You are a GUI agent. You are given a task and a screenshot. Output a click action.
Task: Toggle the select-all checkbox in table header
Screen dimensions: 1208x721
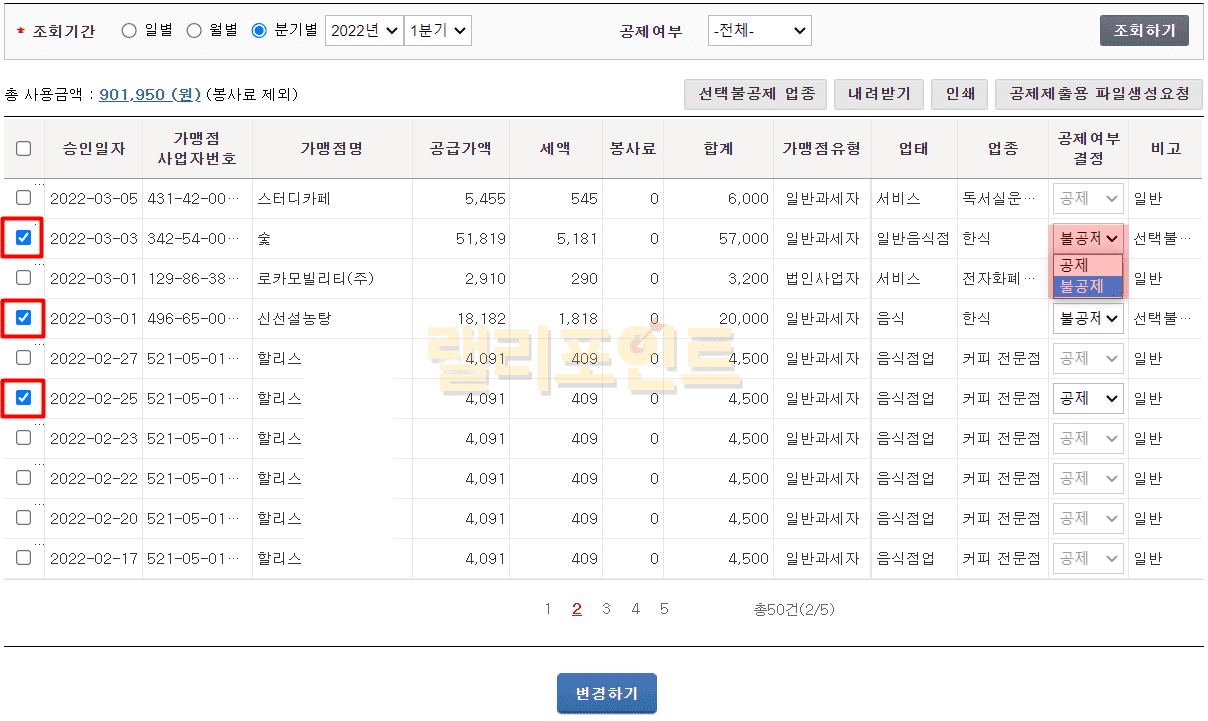click(x=24, y=148)
